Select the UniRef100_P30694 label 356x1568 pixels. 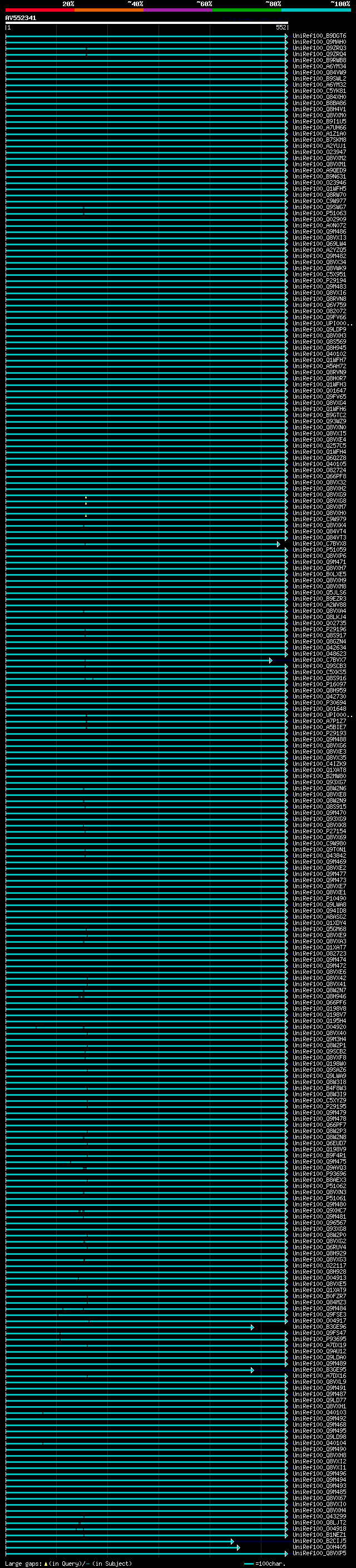319,703
